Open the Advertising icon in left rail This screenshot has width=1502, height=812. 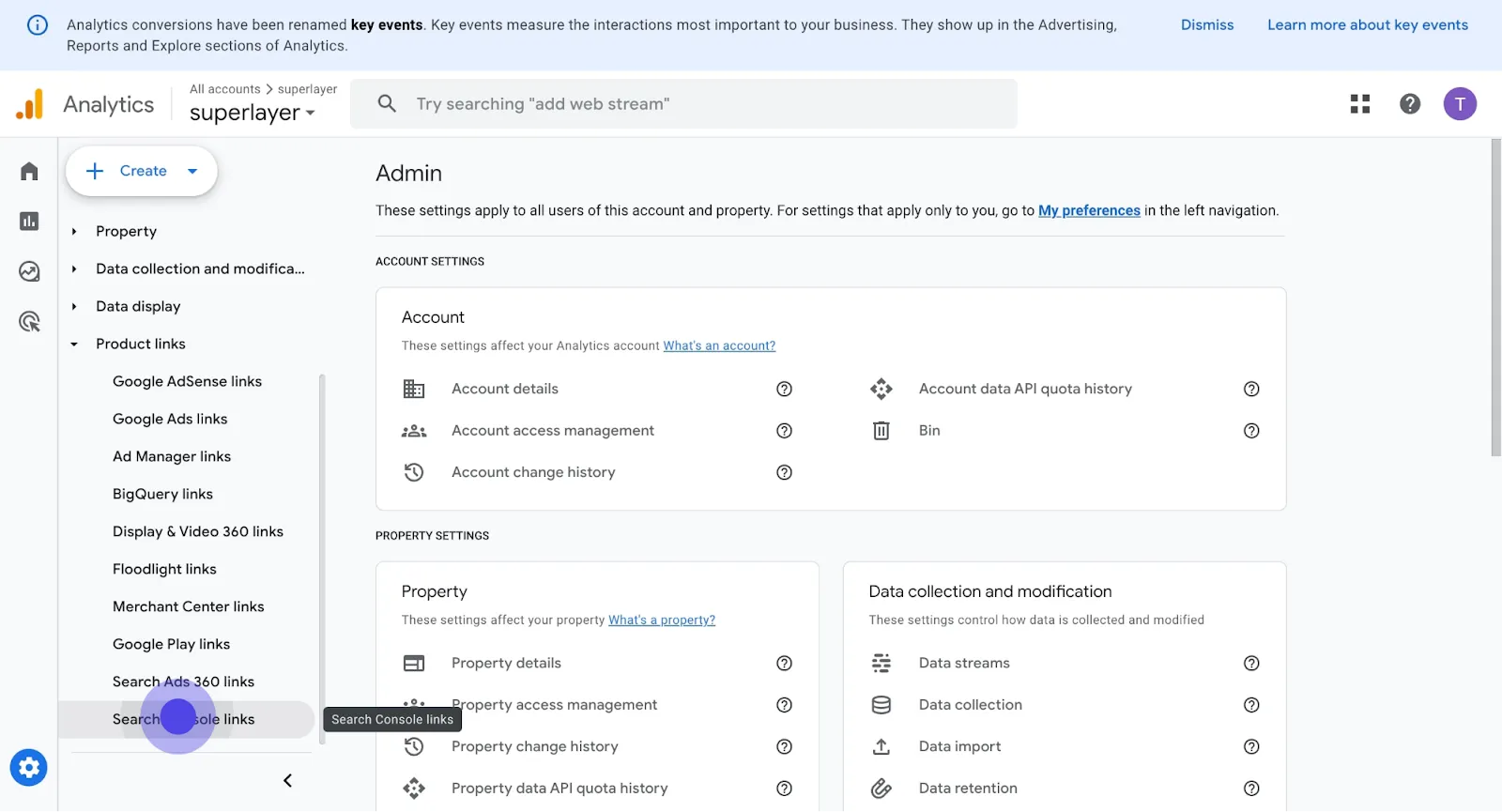(29, 322)
